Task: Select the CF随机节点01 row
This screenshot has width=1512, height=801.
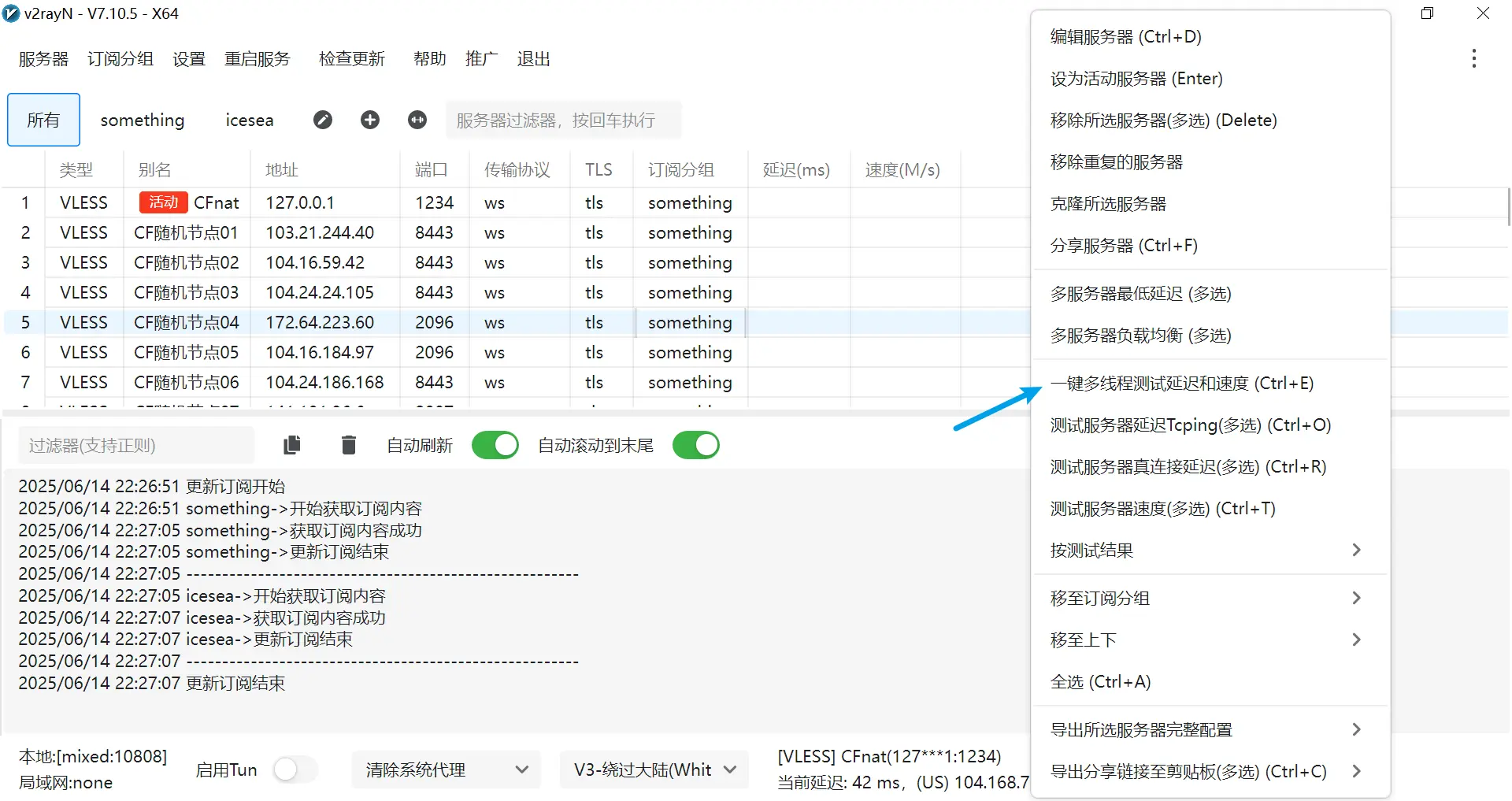Action: pos(516,232)
